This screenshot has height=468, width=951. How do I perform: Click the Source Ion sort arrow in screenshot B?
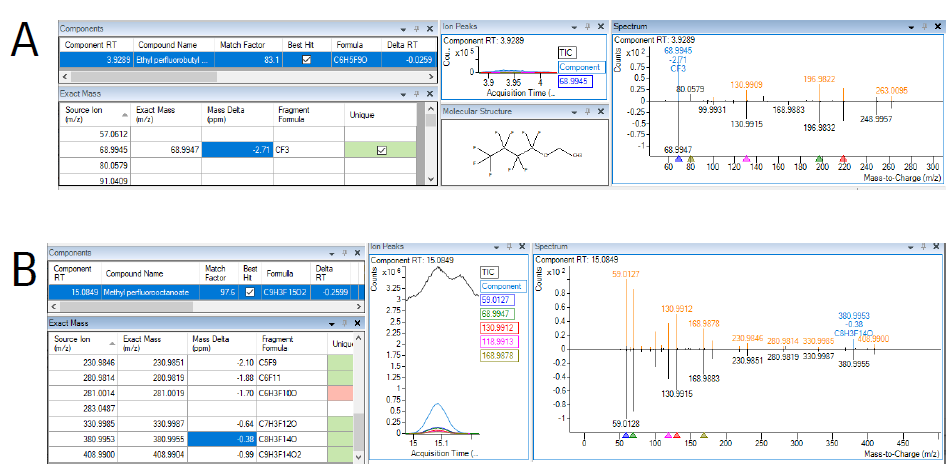pos(112,343)
